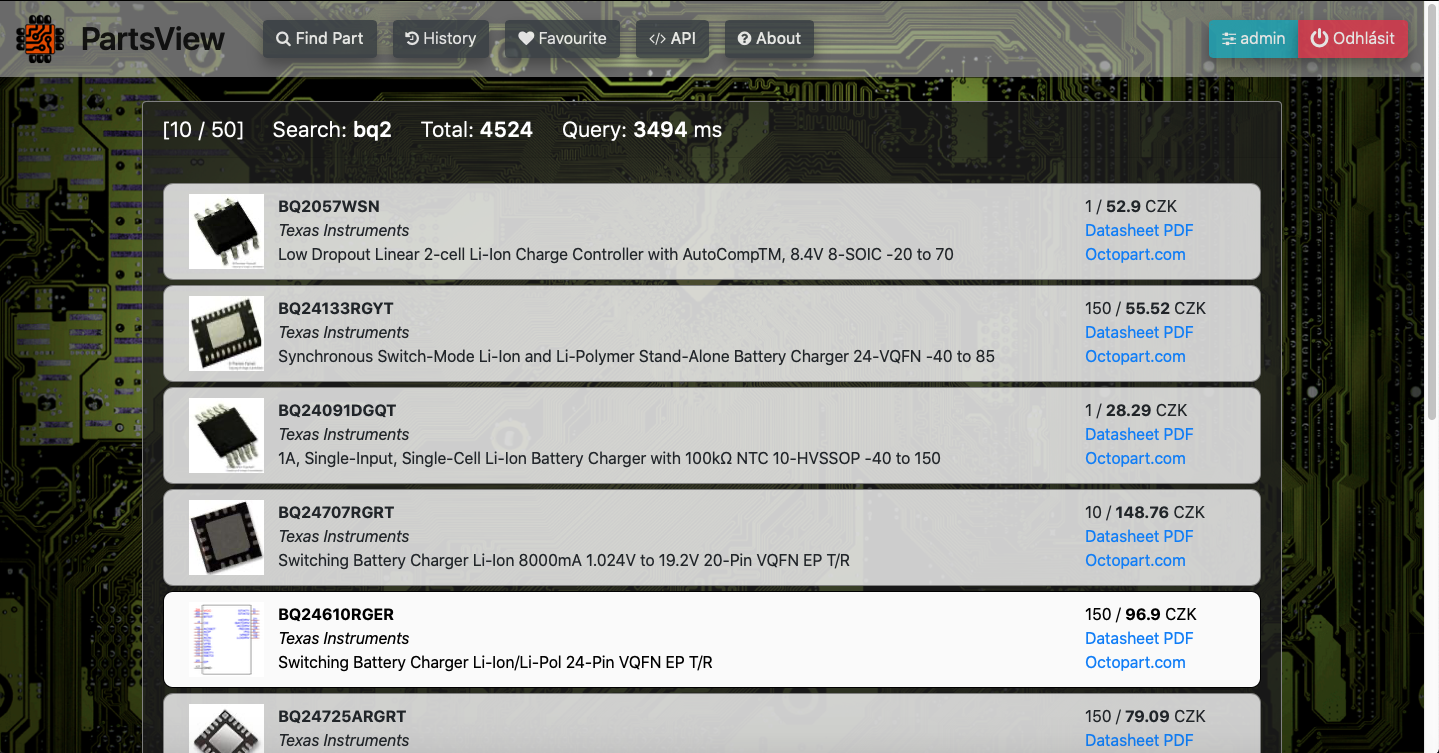
Task: Click the admin settings button
Action: click(x=1253, y=39)
